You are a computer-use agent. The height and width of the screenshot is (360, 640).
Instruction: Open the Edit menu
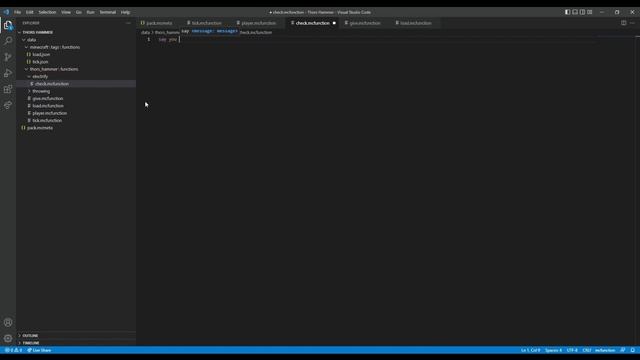pyautogui.click(x=30, y=12)
